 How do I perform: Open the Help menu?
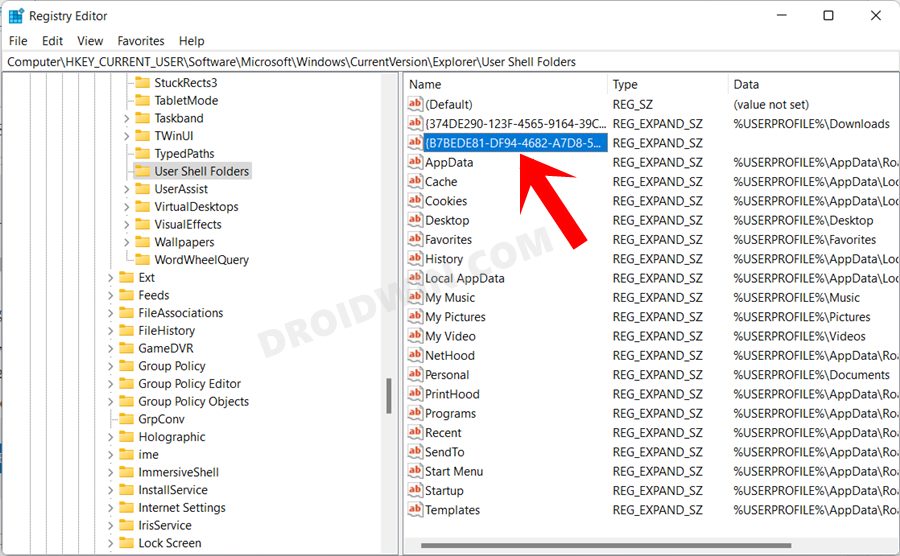pos(191,41)
